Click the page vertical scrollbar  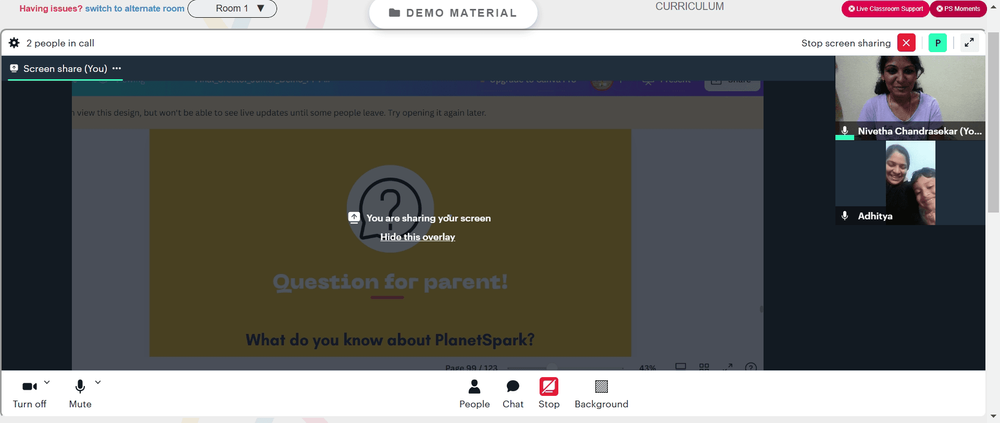(993, 121)
